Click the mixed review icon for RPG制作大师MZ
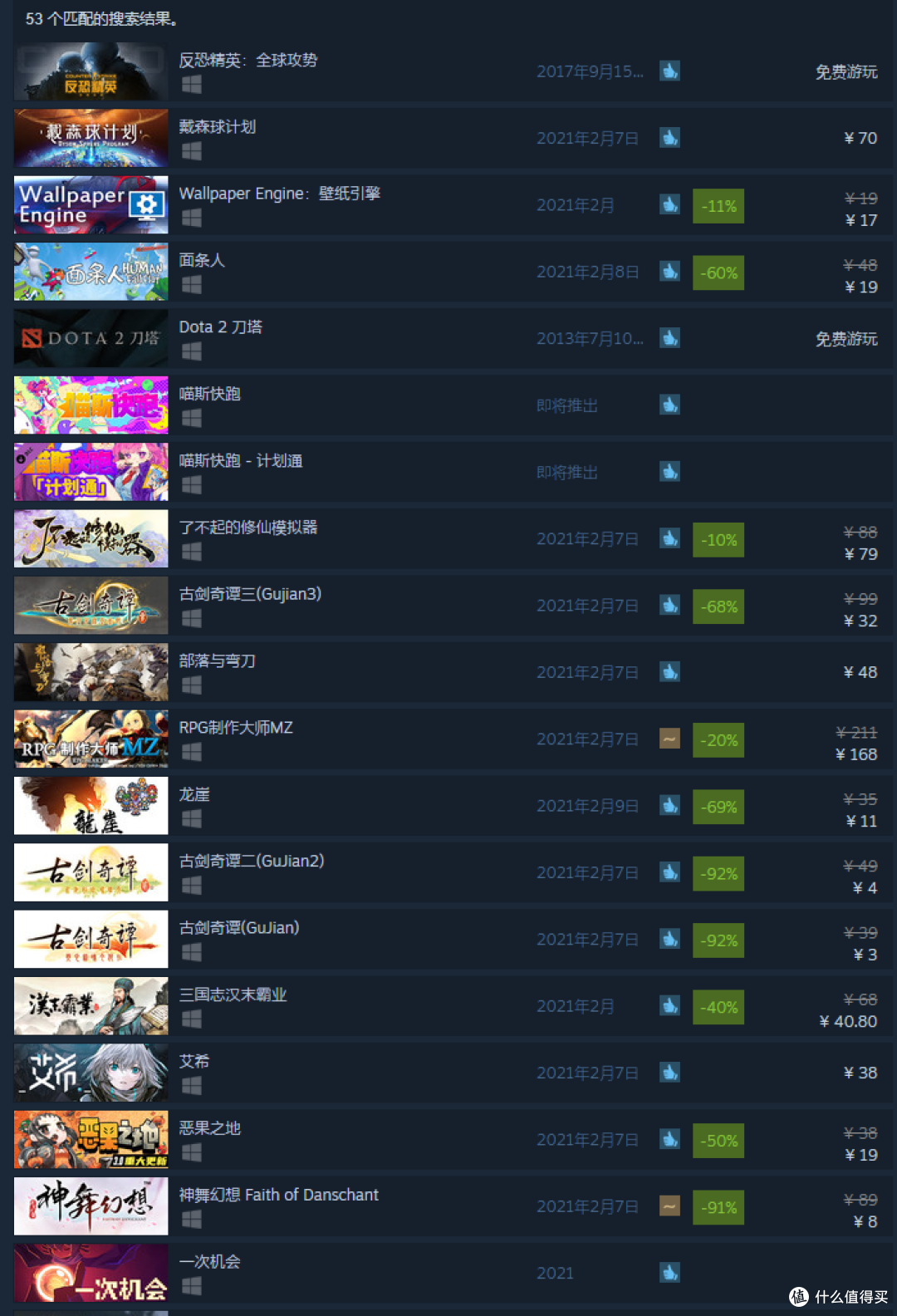The height and width of the screenshot is (1316, 897). [669, 738]
